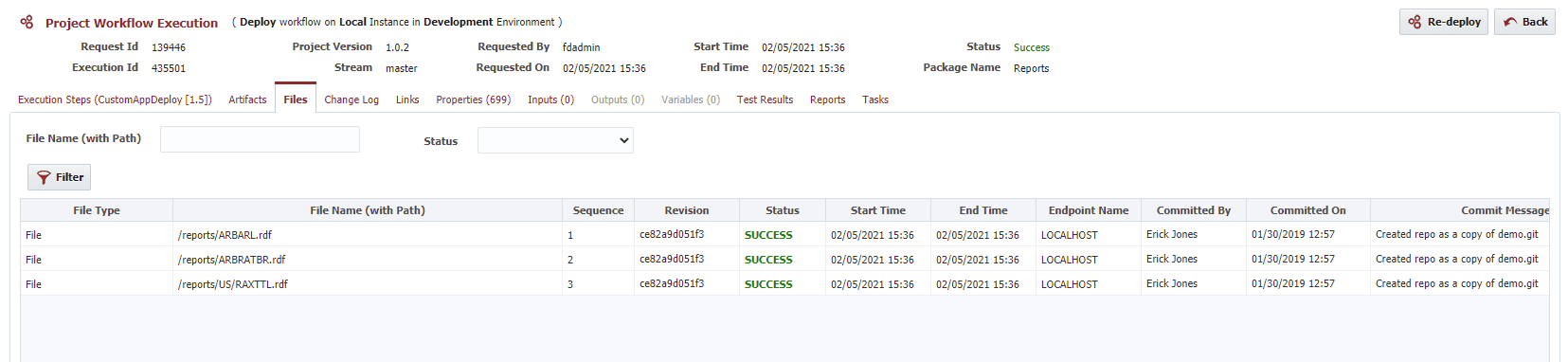Click the Project Workflow Execution title icon
The width and height of the screenshot is (1568, 362).
point(27,22)
